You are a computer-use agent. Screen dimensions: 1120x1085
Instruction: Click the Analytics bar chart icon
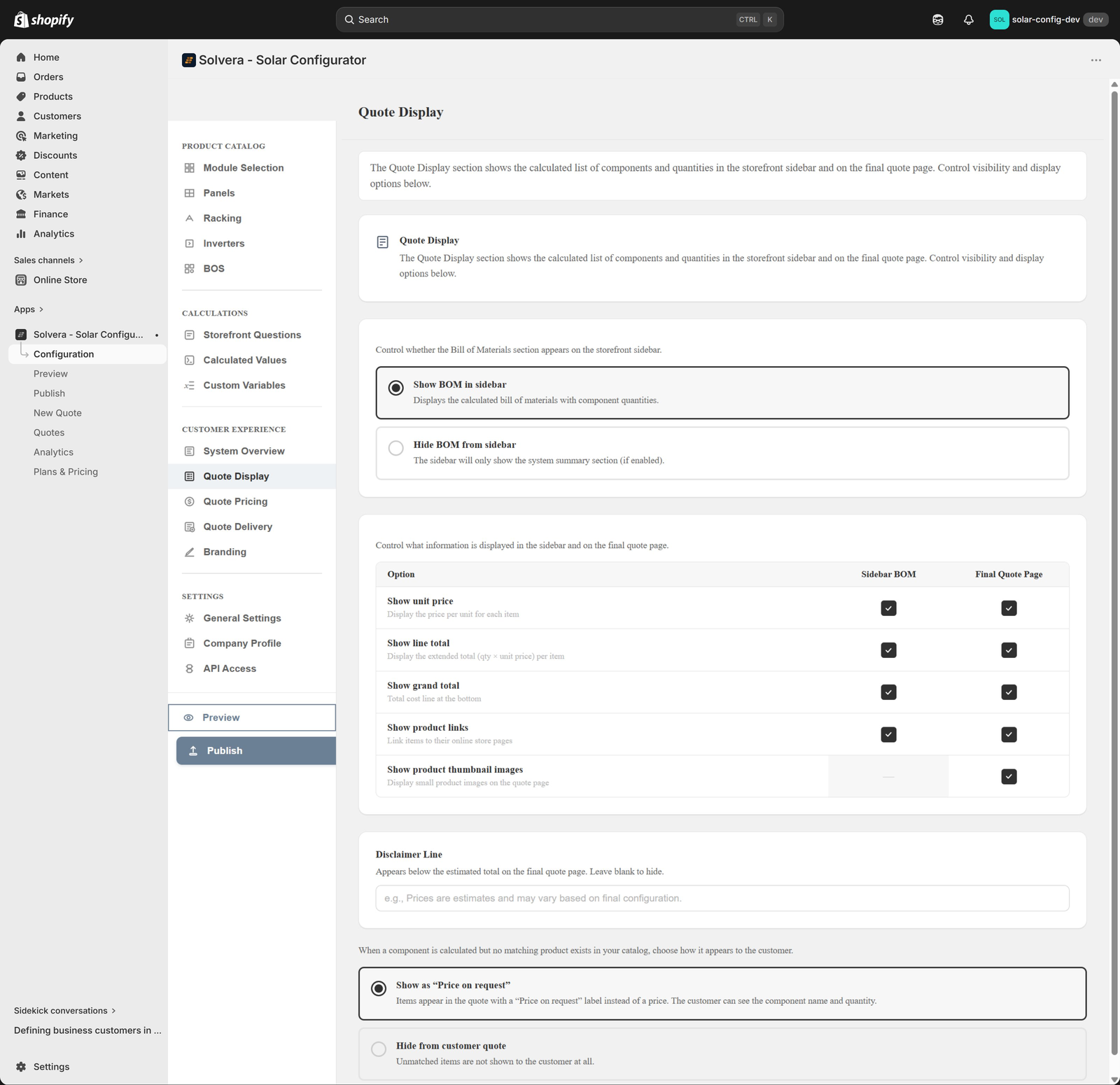21,234
